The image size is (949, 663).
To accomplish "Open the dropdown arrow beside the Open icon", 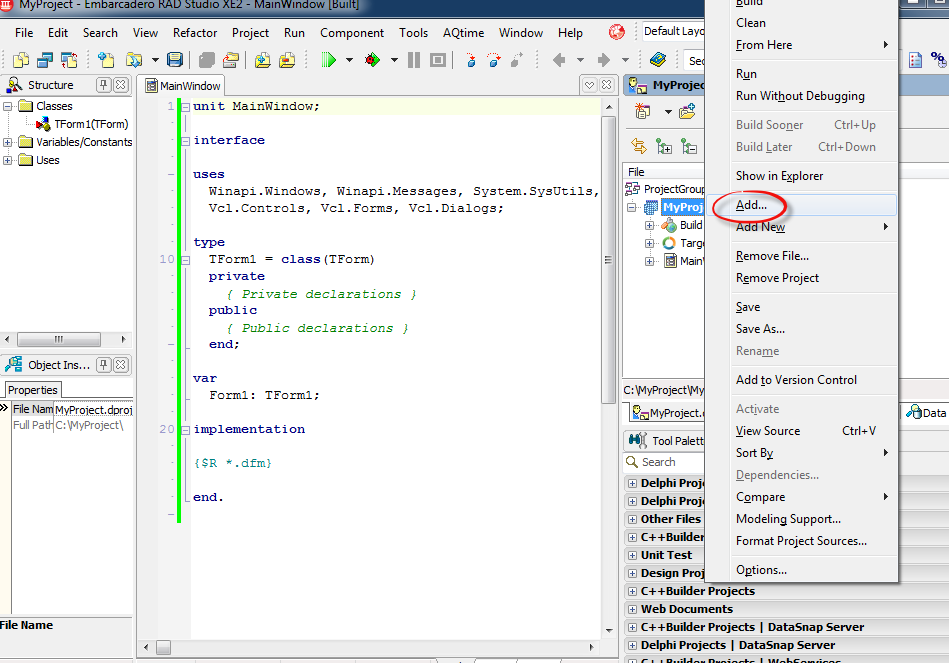I will [155, 60].
